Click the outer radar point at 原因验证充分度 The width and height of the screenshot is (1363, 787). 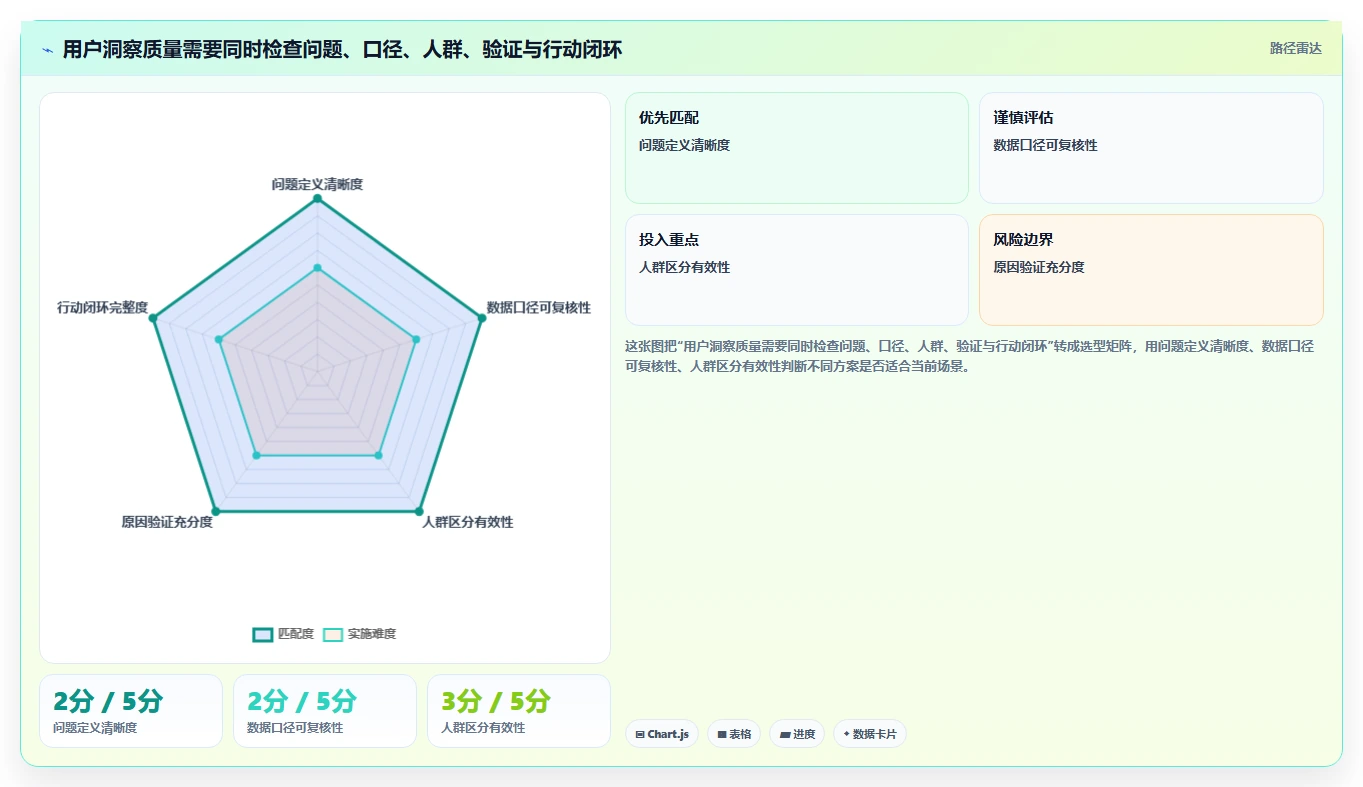pyautogui.click(x=215, y=512)
